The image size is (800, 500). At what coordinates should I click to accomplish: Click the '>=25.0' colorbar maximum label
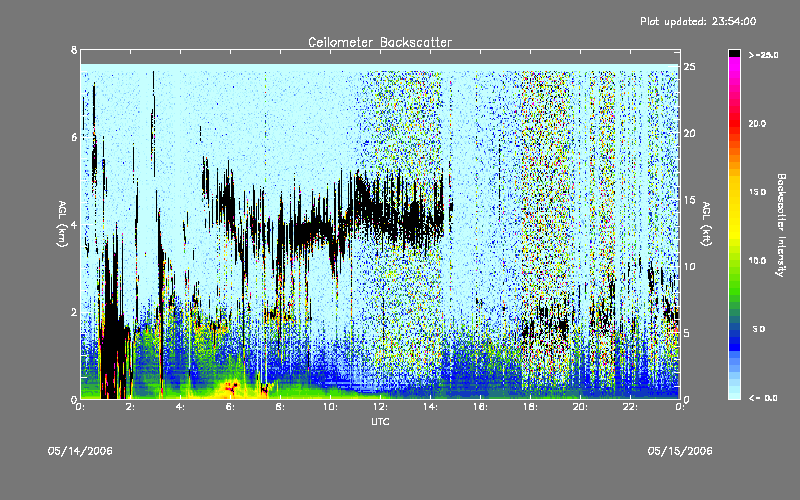coord(763,55)
